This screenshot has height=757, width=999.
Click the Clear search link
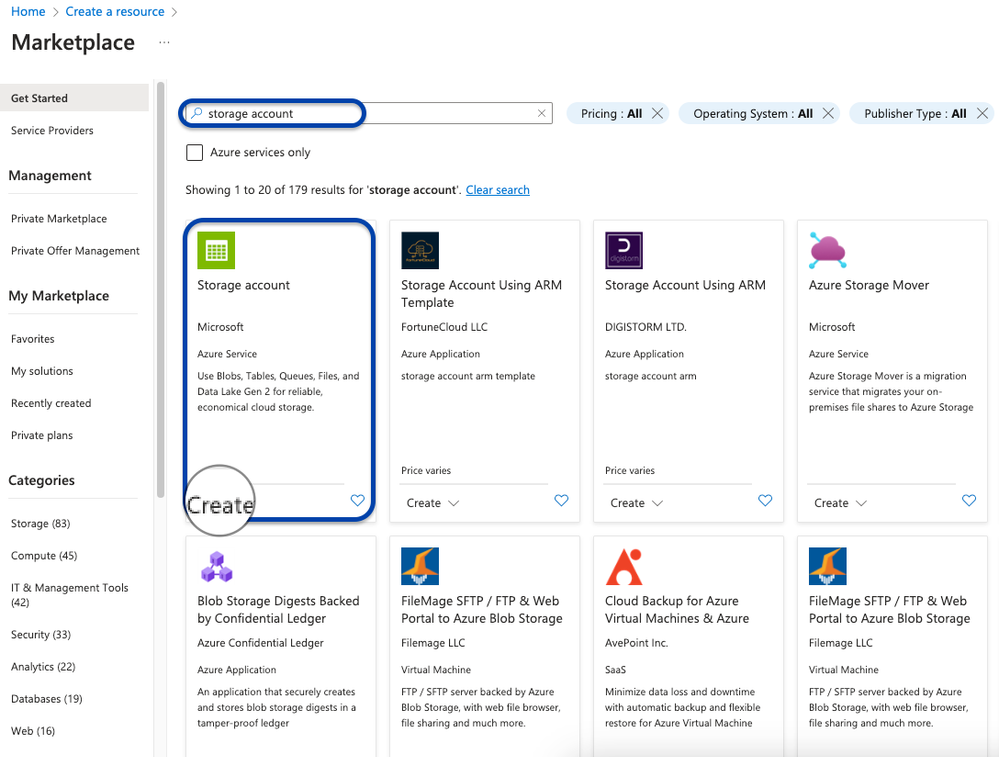point(498,190)
